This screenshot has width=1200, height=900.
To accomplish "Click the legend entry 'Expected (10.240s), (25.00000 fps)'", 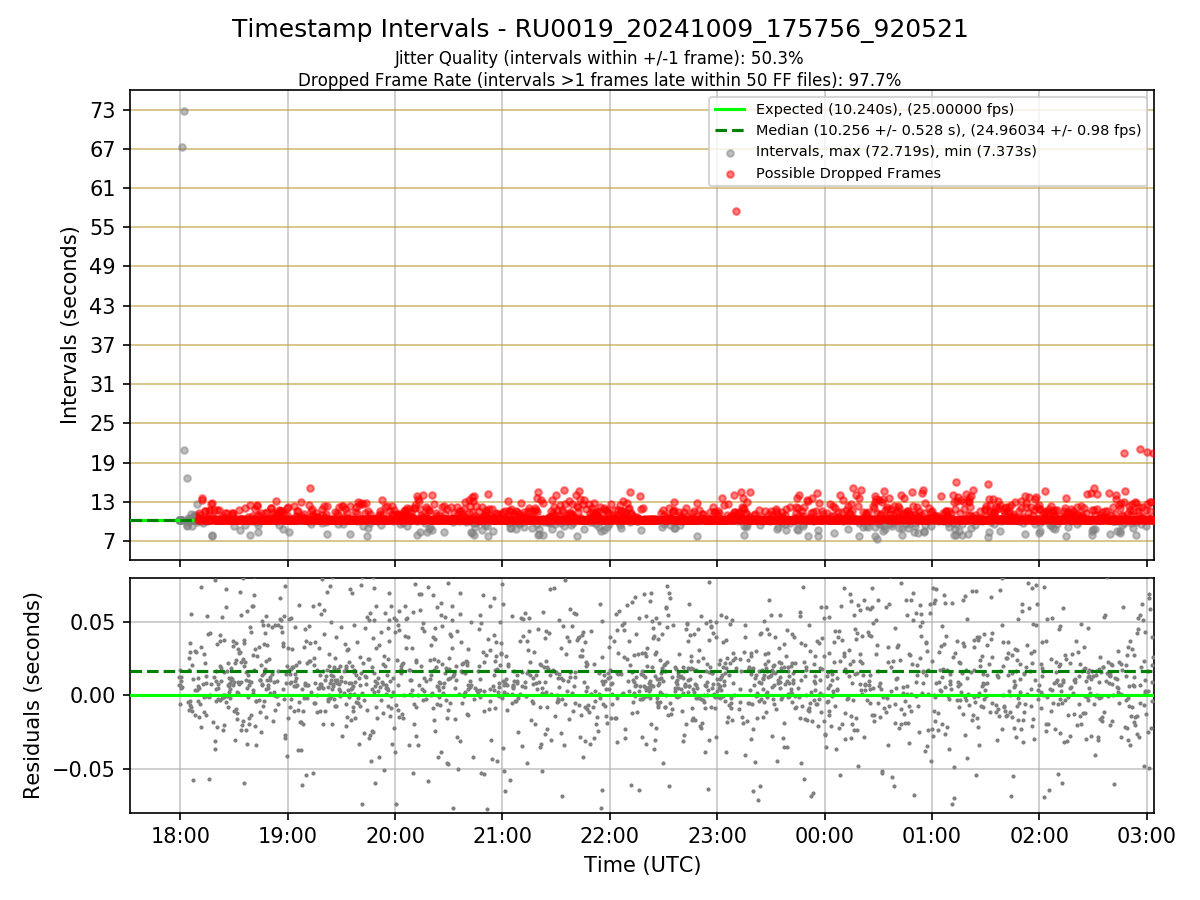I will [x=885, y=109].
